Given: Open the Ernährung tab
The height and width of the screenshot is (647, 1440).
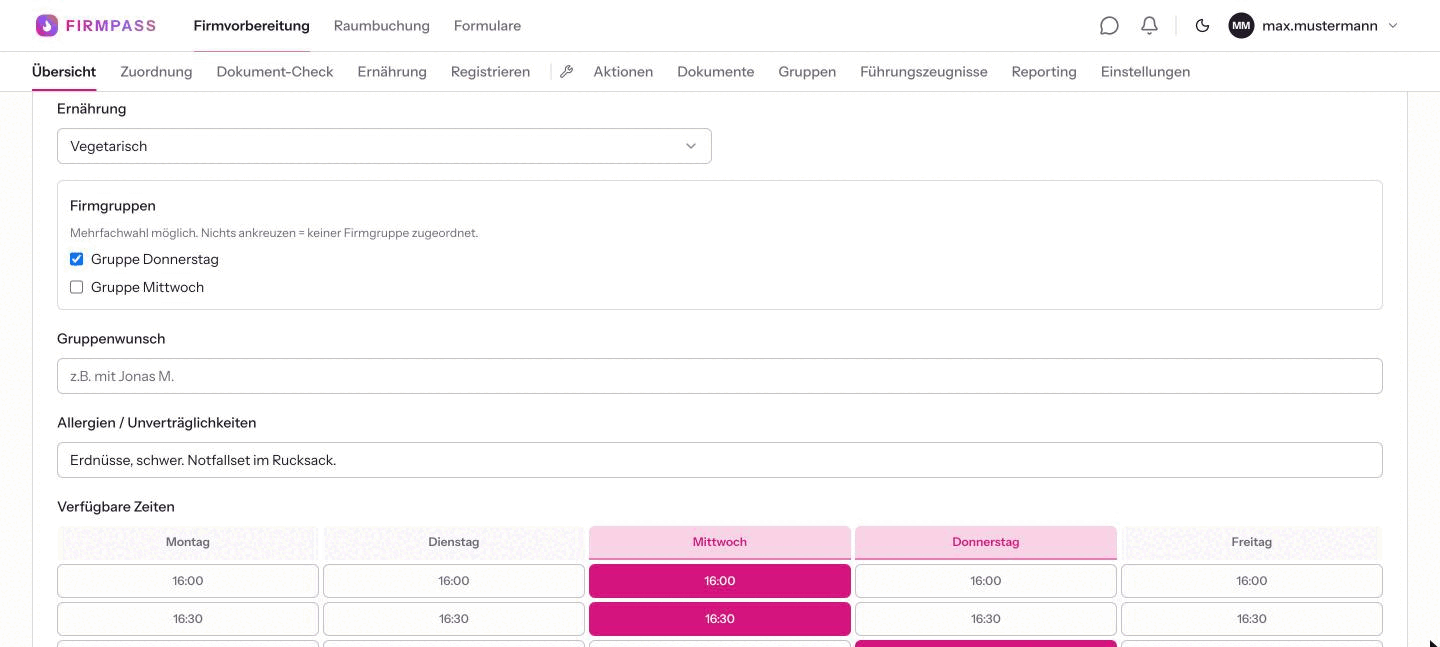Looking at the screenshot, I should pyautogui.click(x=392, y=72).
